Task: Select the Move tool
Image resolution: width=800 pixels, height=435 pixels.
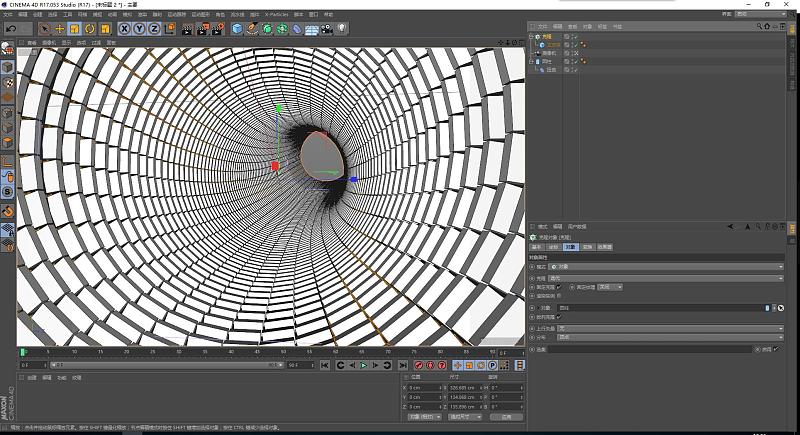Action: click(60, 29)
